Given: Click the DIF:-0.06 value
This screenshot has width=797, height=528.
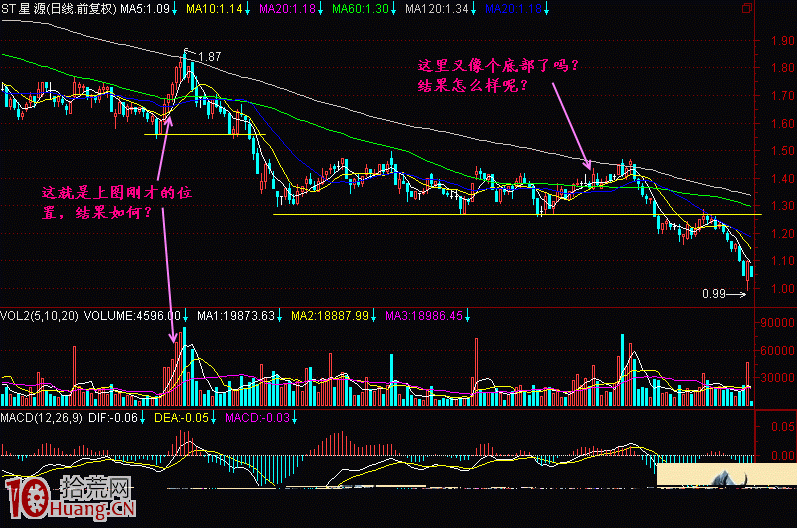Looking at the screenshot, I should pyautogui.click(x=113, y=418).
